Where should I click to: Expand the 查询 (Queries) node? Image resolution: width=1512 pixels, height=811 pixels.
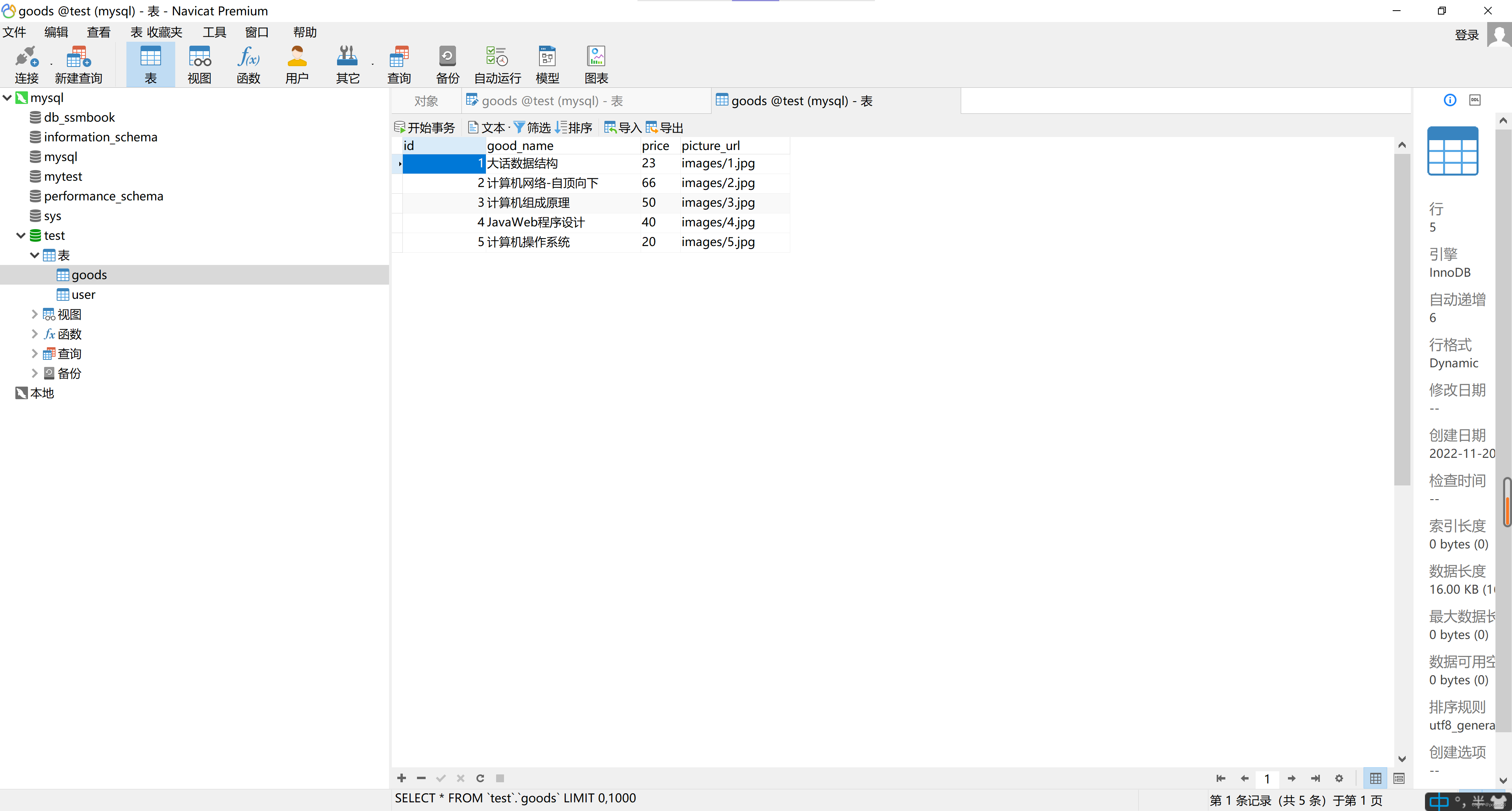[x=33, y=353]
